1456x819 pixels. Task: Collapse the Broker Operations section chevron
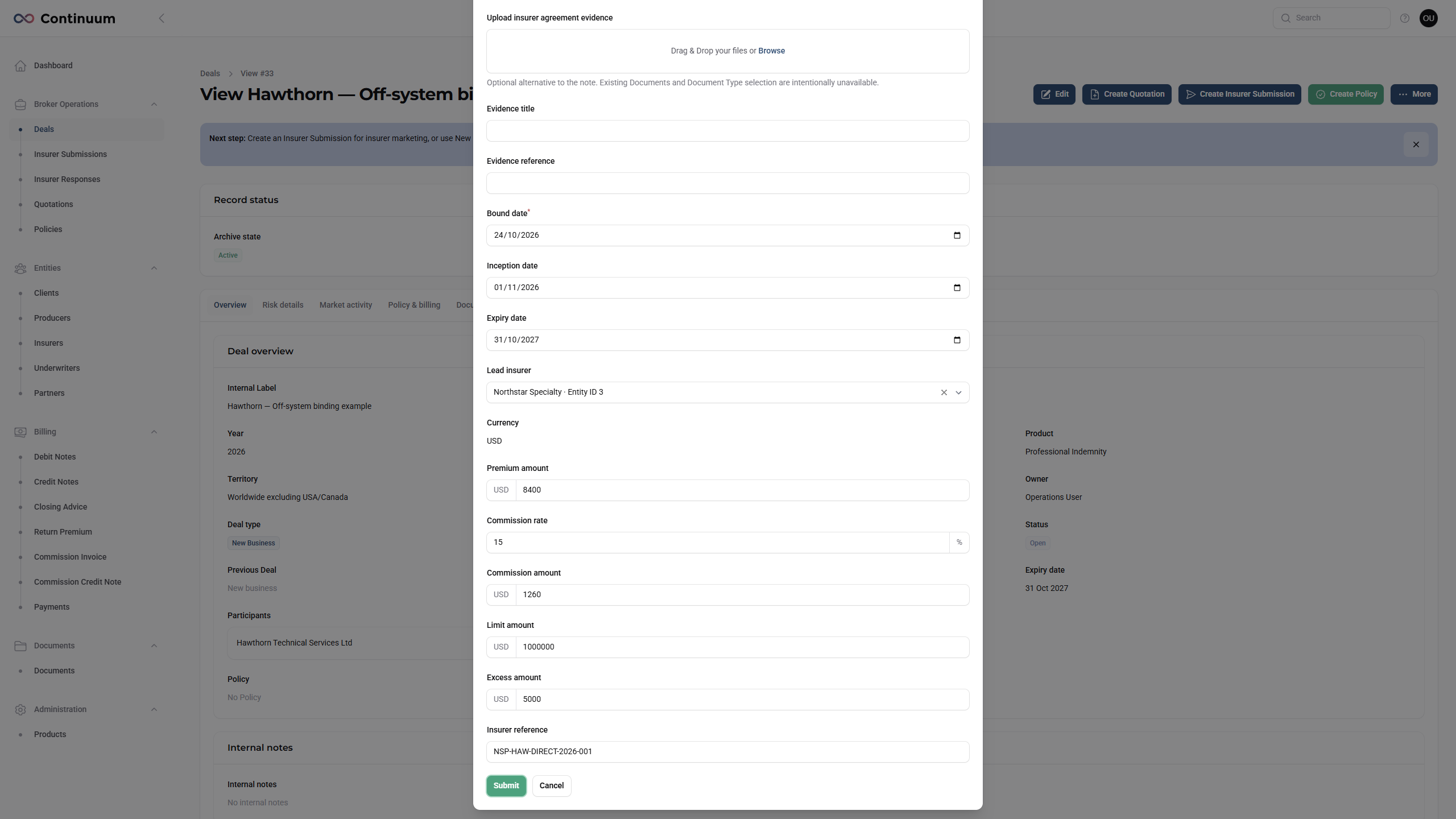(x=154, y=105)
